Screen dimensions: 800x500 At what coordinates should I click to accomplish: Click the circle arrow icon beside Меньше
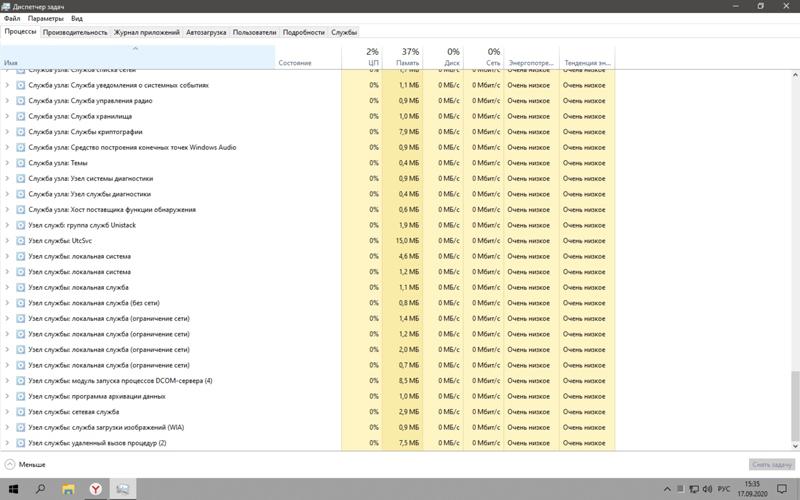(x=10, y=465)
